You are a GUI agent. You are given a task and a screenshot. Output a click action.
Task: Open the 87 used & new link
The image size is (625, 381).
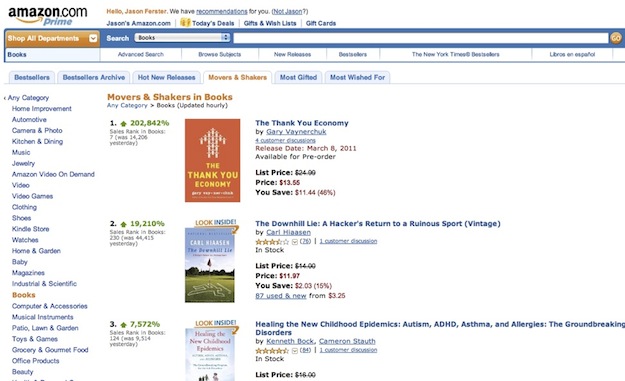pos(281,296)
